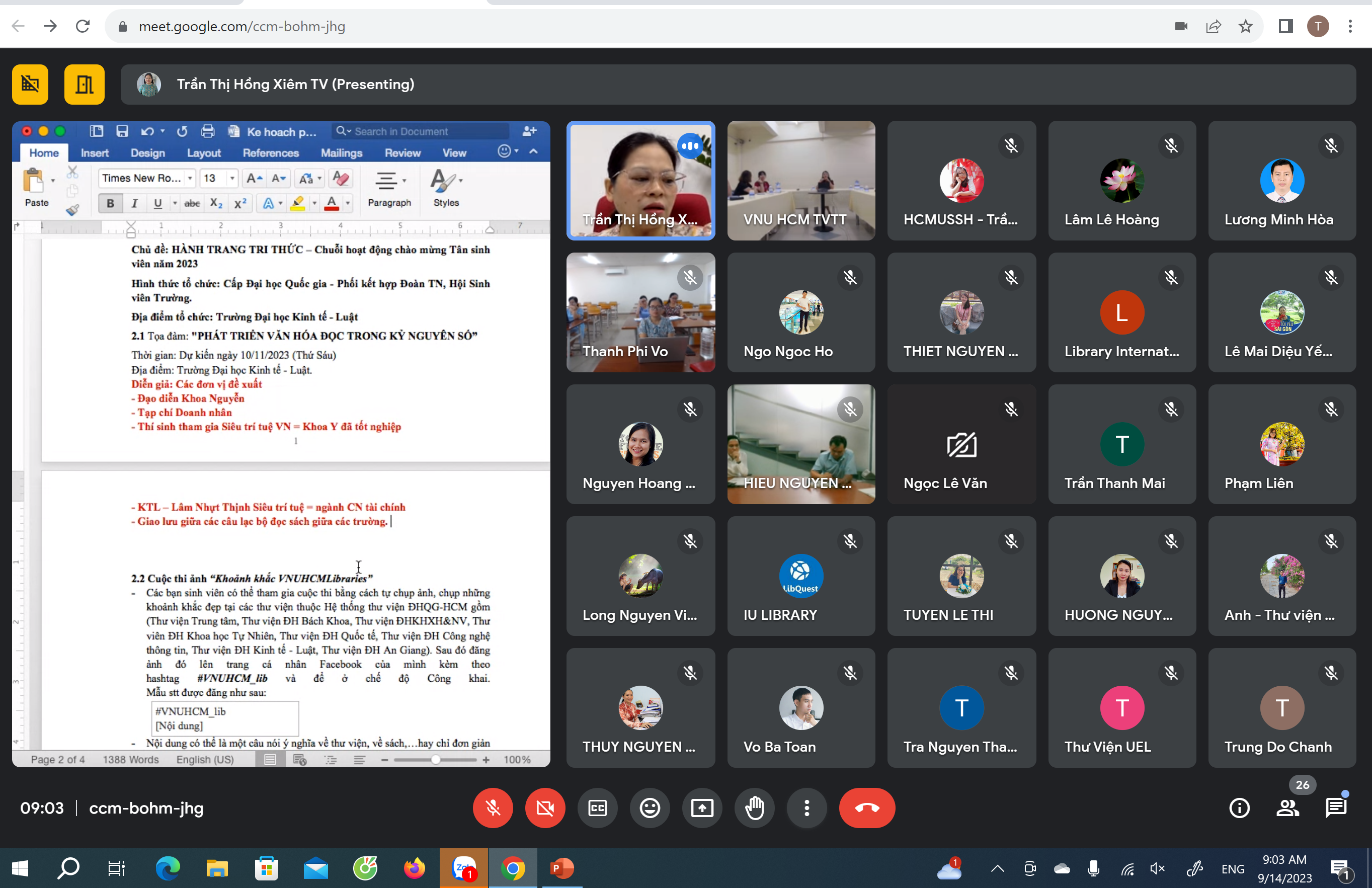Click the red Leave call button
The image size is (1372, 888).
point(867,808)
